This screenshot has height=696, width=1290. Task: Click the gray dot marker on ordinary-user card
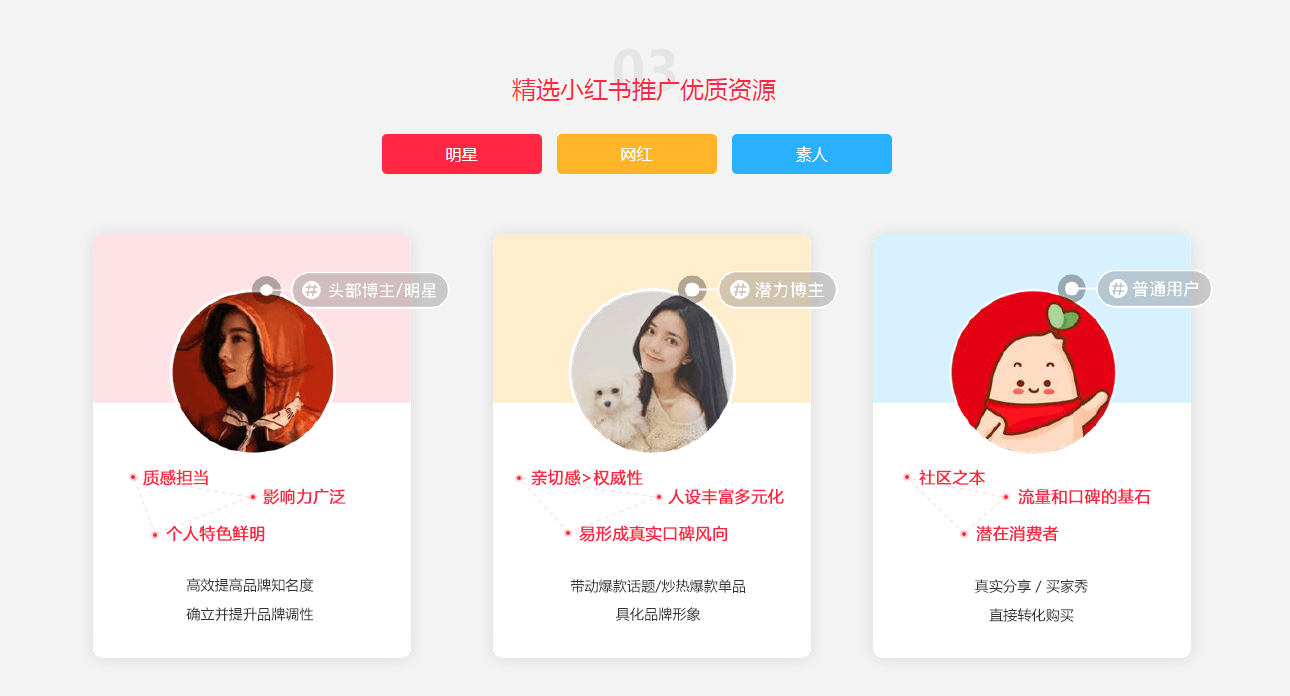(x=1072, y=288)
